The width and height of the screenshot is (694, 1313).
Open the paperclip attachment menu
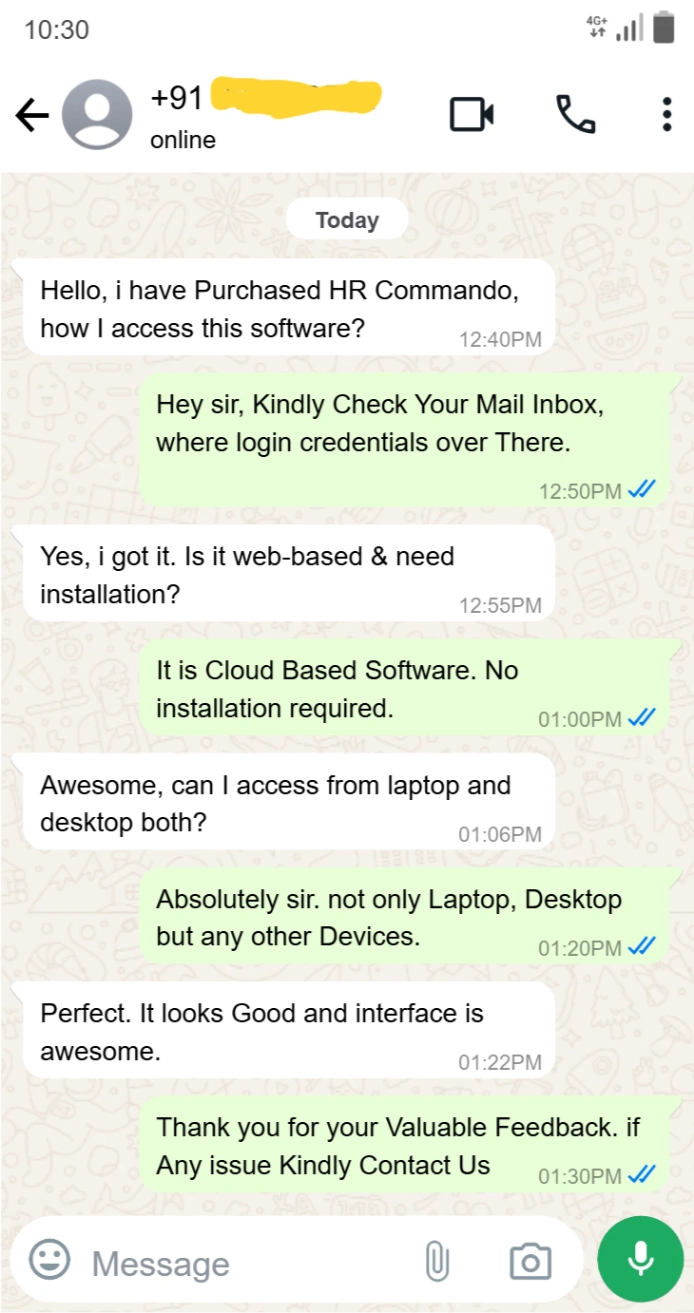click(x=437, y=1262)
